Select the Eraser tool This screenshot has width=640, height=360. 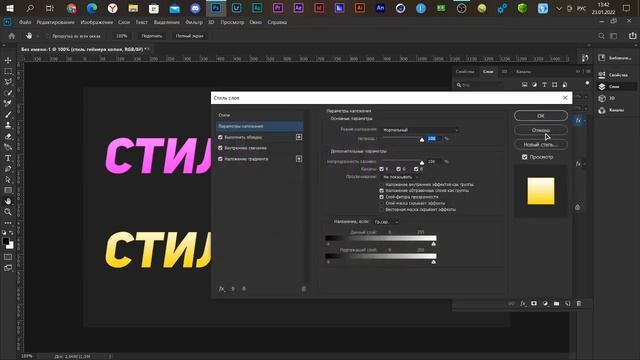click(x=8, y=136)
